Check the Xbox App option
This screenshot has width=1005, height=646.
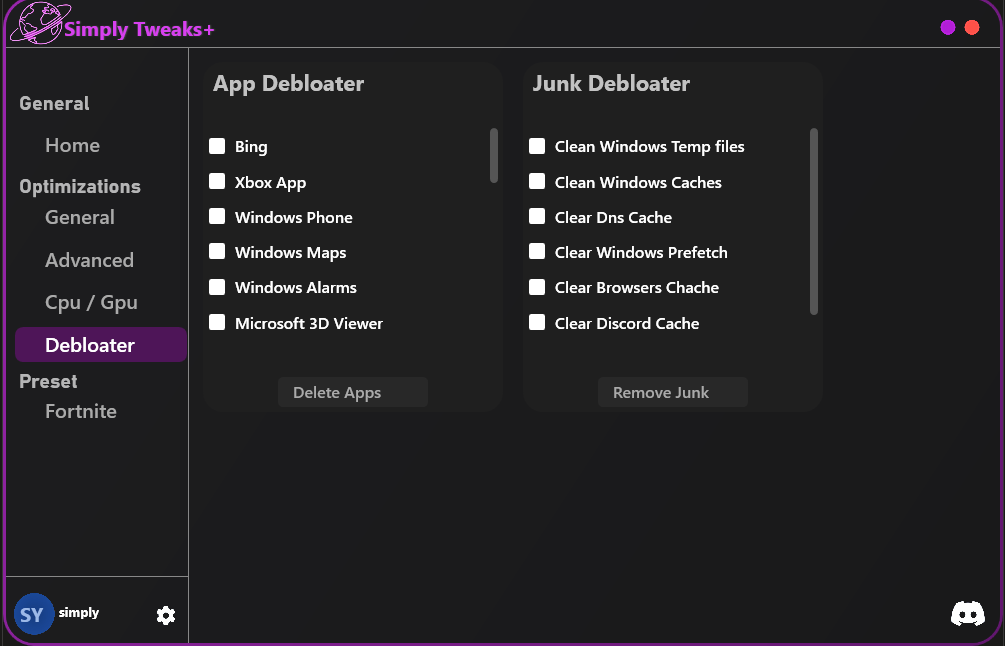click(217, 182)
